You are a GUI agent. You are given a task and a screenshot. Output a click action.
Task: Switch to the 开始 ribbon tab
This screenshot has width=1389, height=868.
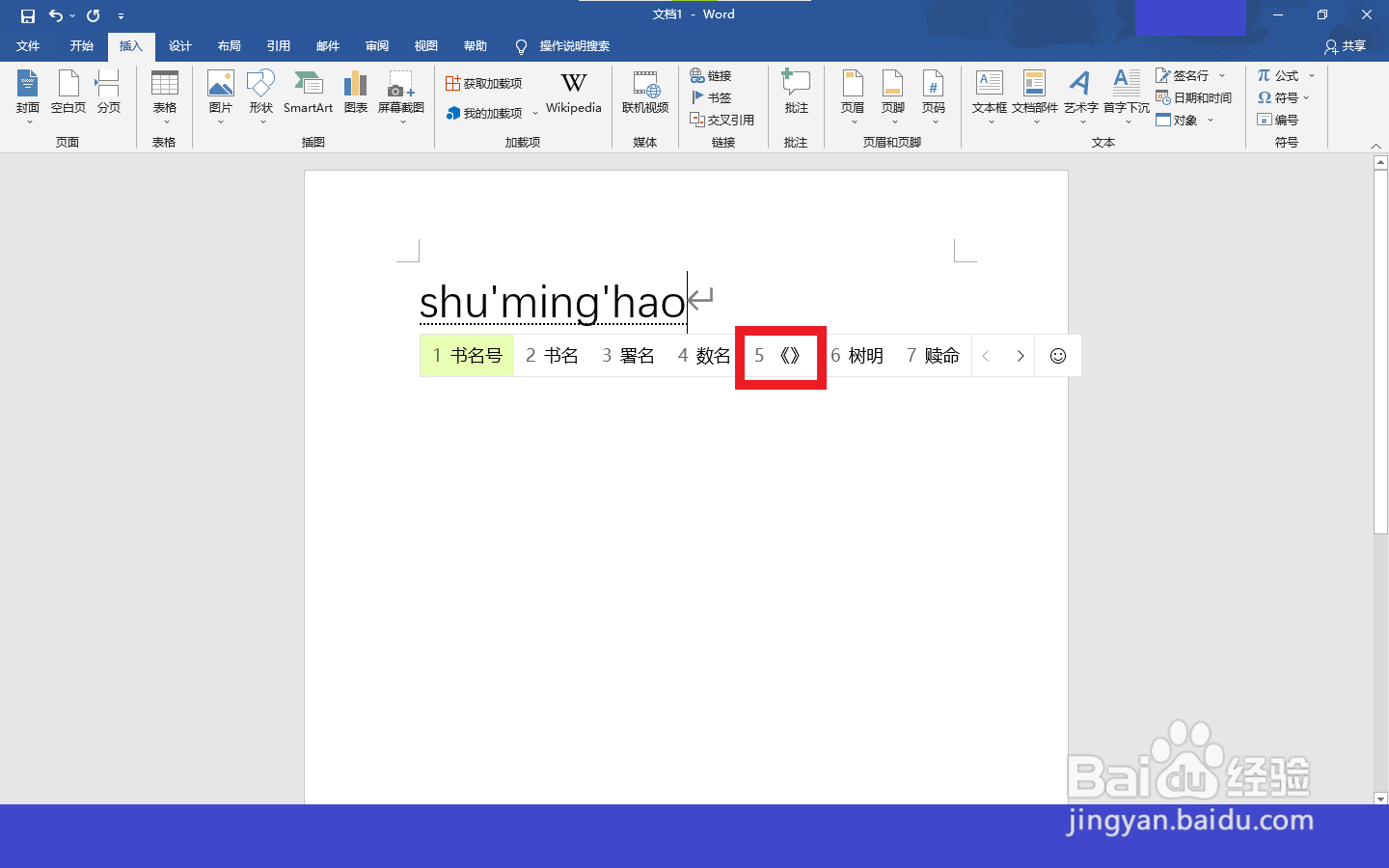click(82, 46)
